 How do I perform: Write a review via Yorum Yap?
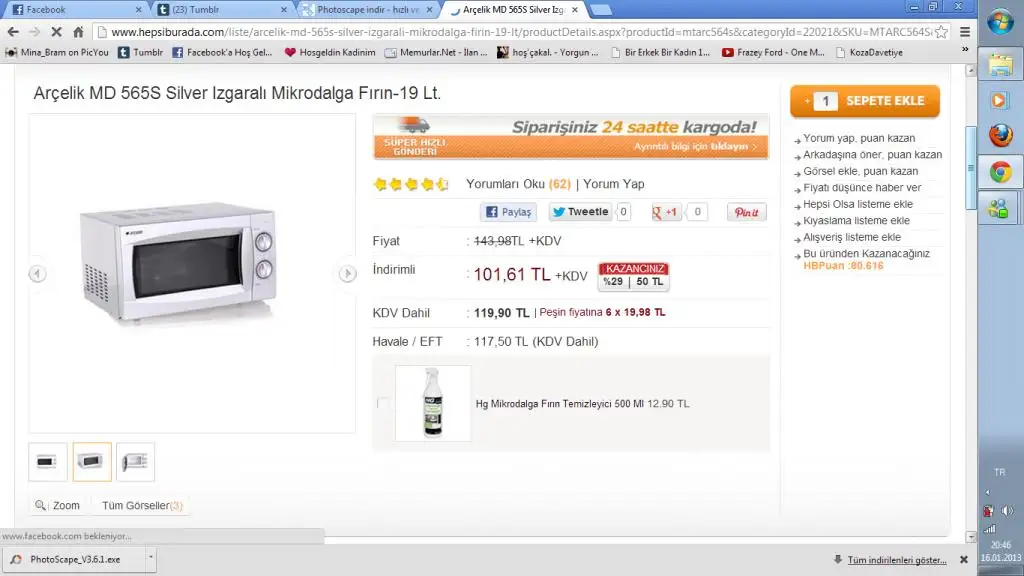(614, 184)
